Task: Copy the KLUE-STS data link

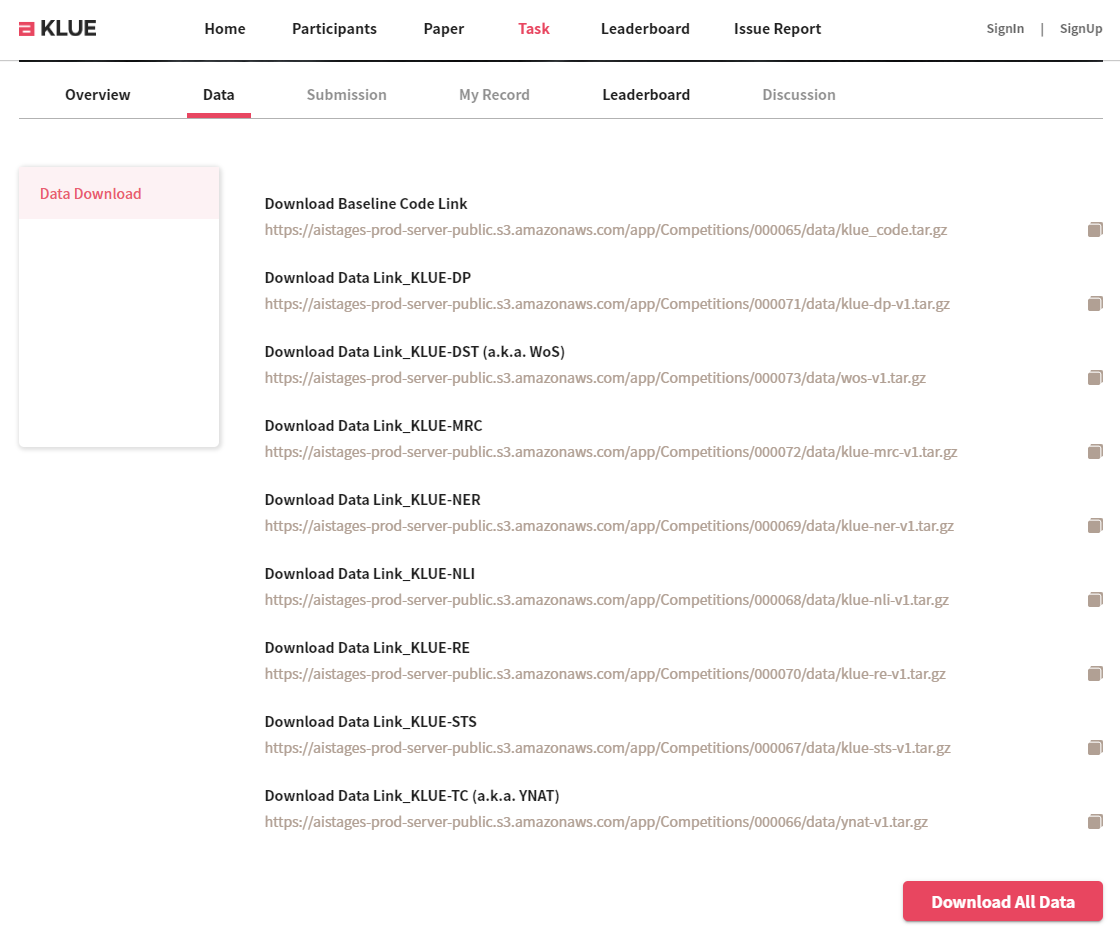Action: pyautogui.click(x=1095, y=748)
